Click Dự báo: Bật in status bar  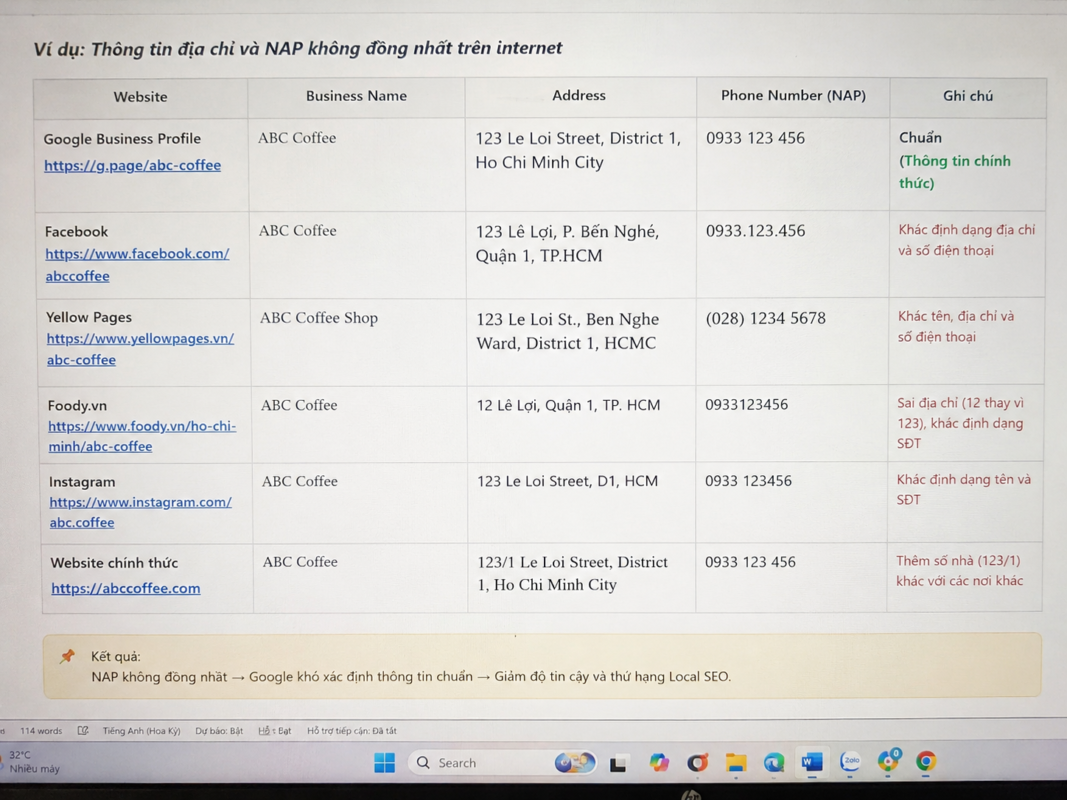pyautogui.click(x=219, y=731)
